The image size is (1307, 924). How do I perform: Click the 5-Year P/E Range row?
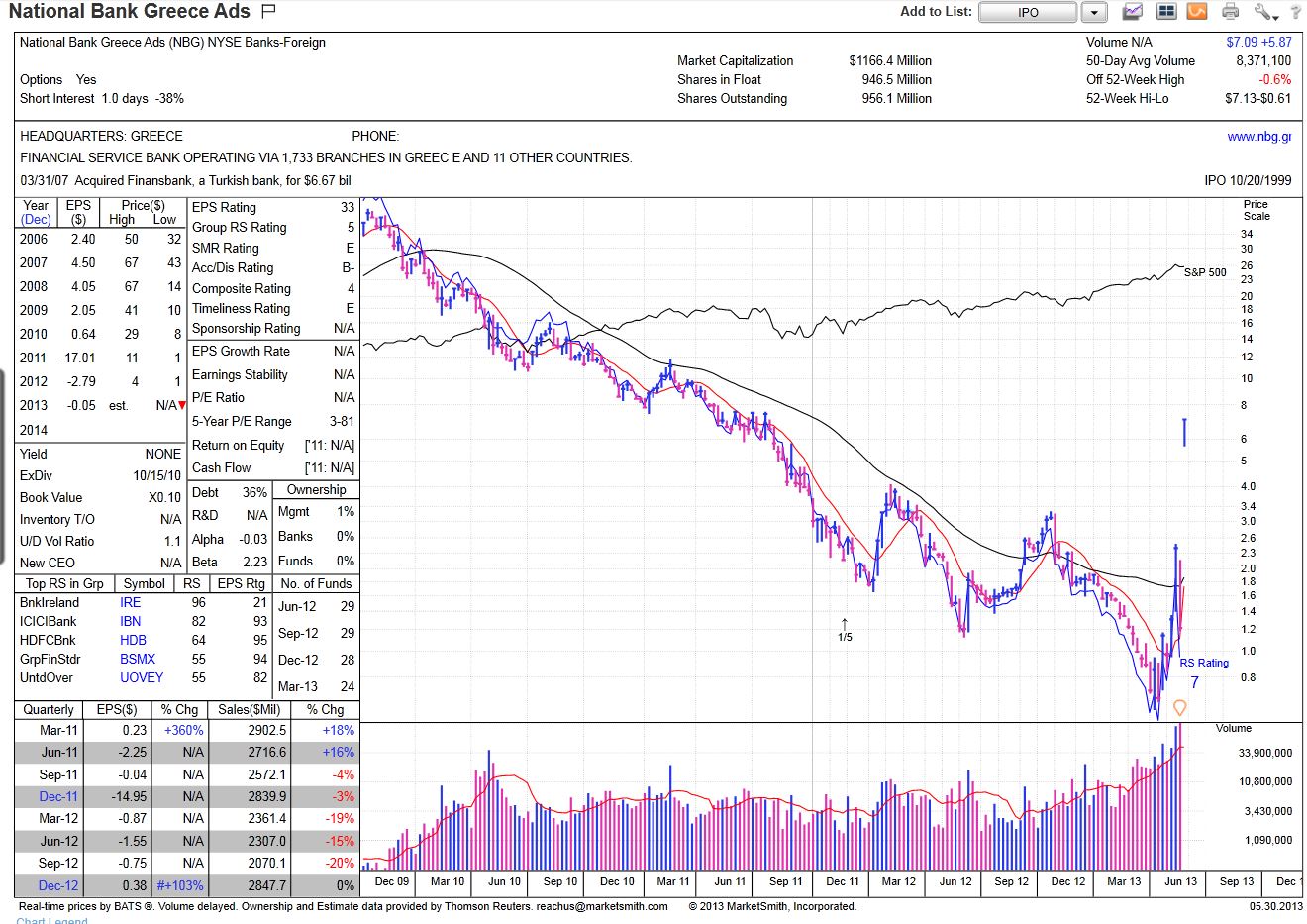pos(273,421)
